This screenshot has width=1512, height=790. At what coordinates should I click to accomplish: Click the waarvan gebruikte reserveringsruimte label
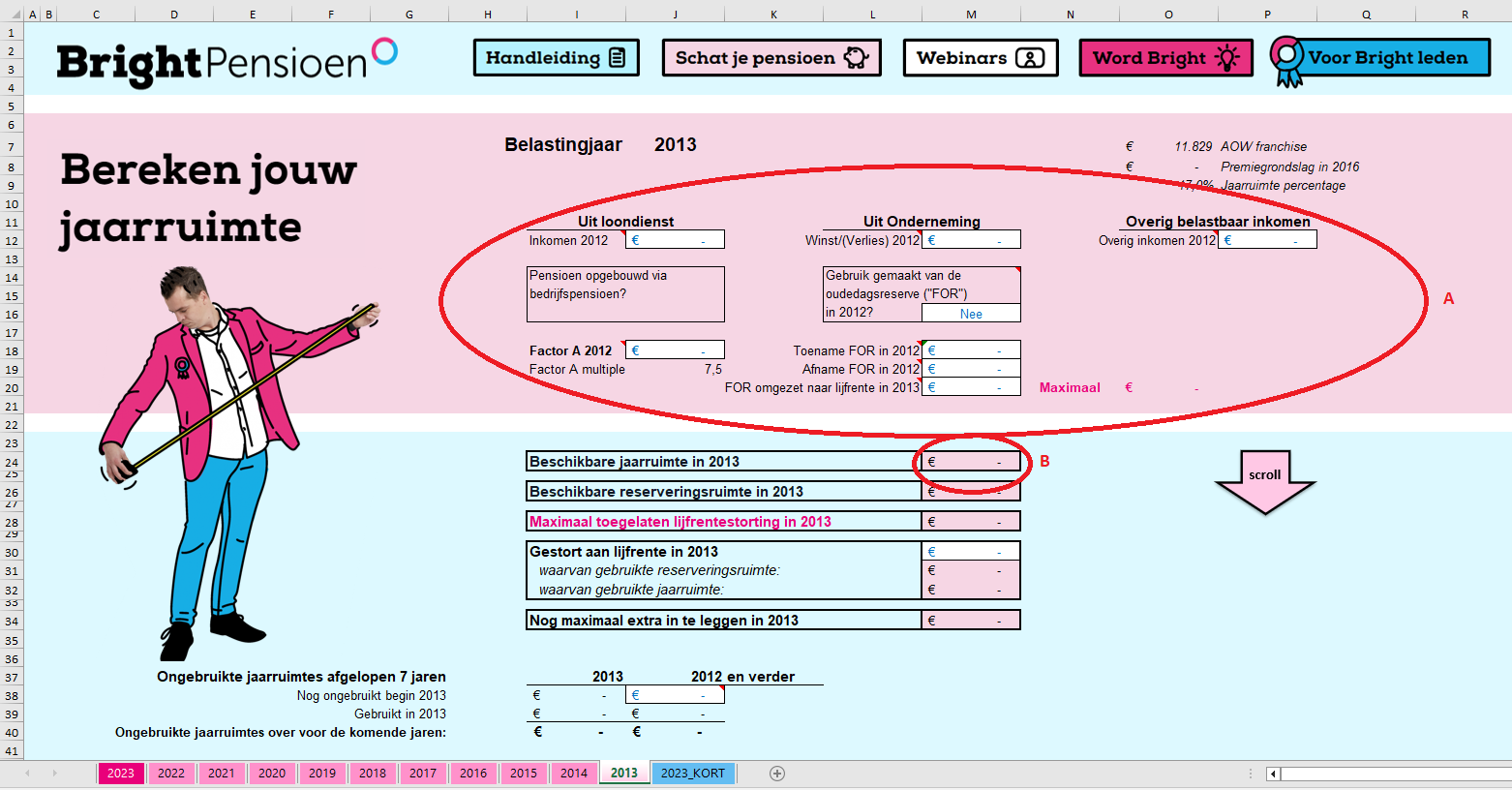[659, 570]
